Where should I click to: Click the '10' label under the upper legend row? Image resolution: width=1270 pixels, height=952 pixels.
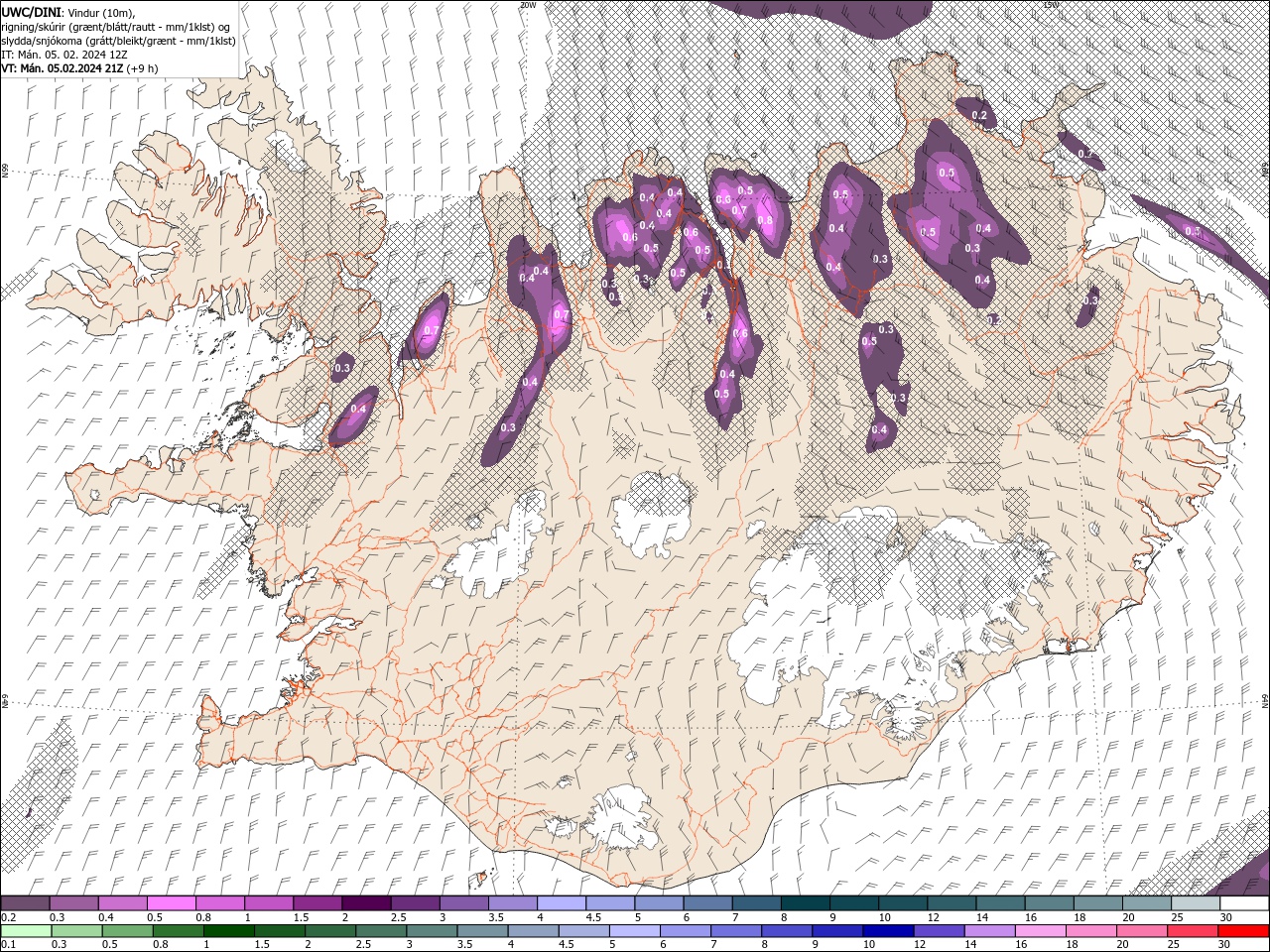[883, 917]
